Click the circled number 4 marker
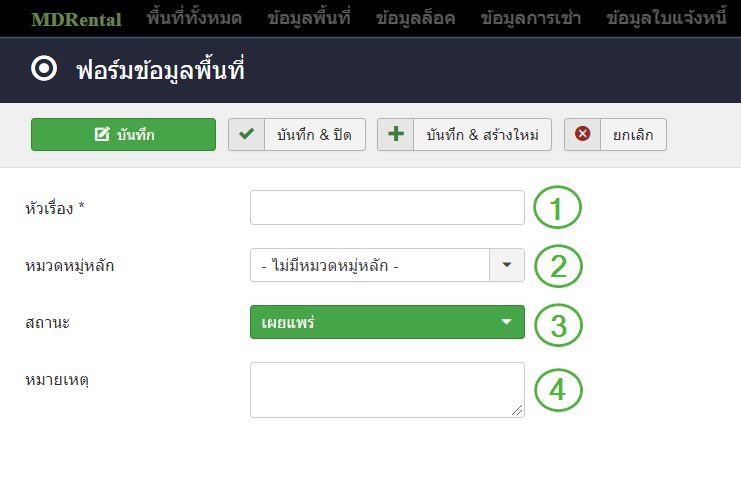741x490 pixels. (x=558, y=390)
